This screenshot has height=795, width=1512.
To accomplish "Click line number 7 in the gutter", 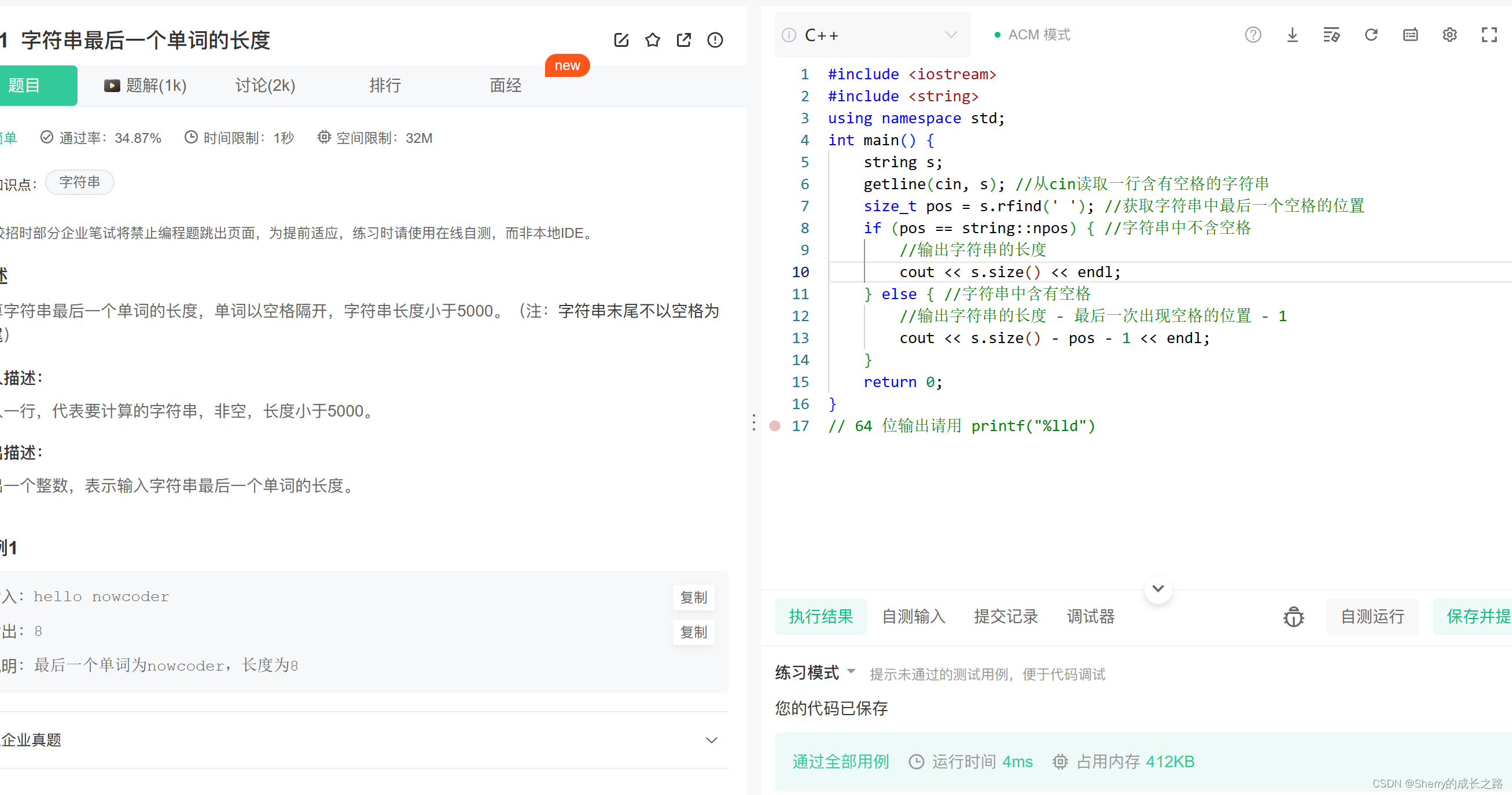I will pyautogui.click(x=805, y=206).
